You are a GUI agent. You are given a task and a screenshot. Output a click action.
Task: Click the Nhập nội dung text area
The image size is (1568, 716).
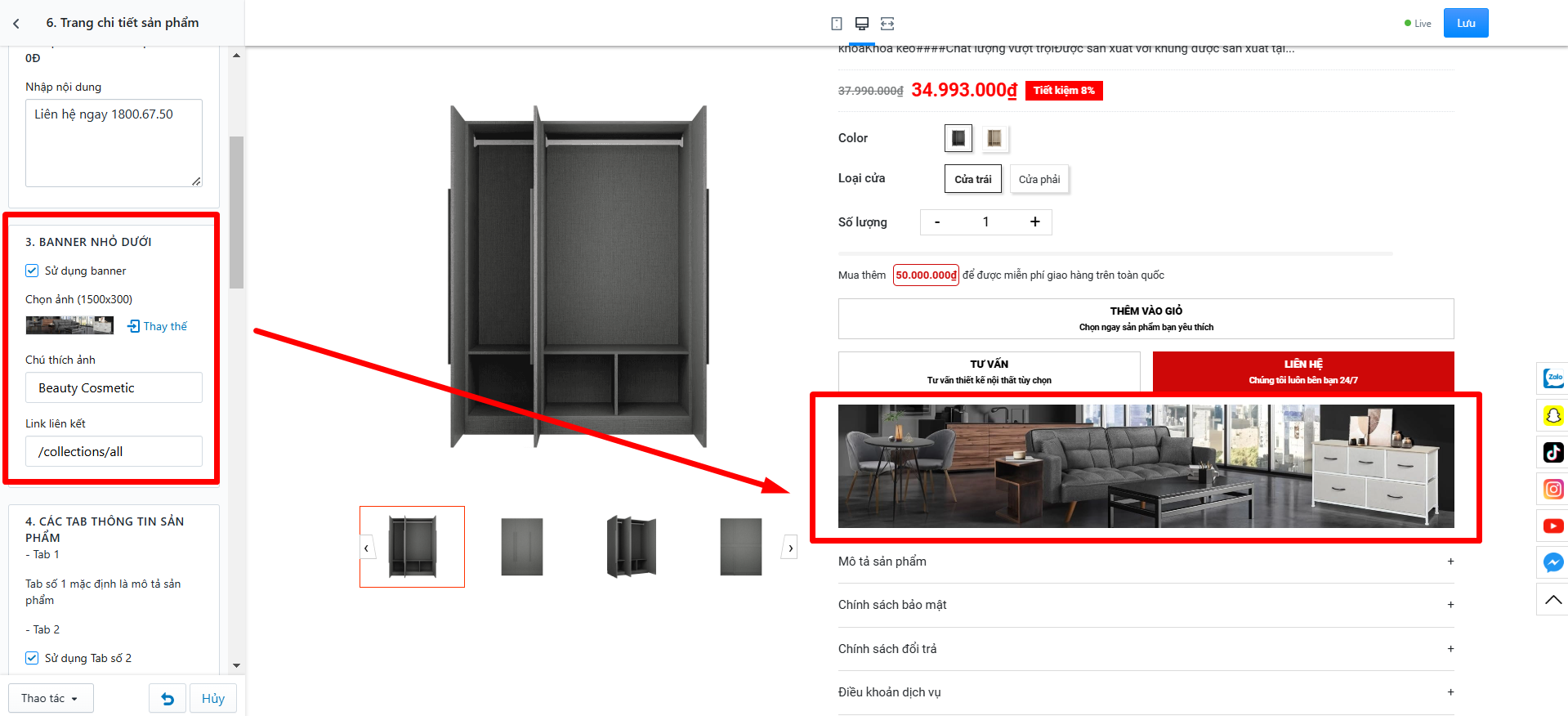tap(114, 143)
